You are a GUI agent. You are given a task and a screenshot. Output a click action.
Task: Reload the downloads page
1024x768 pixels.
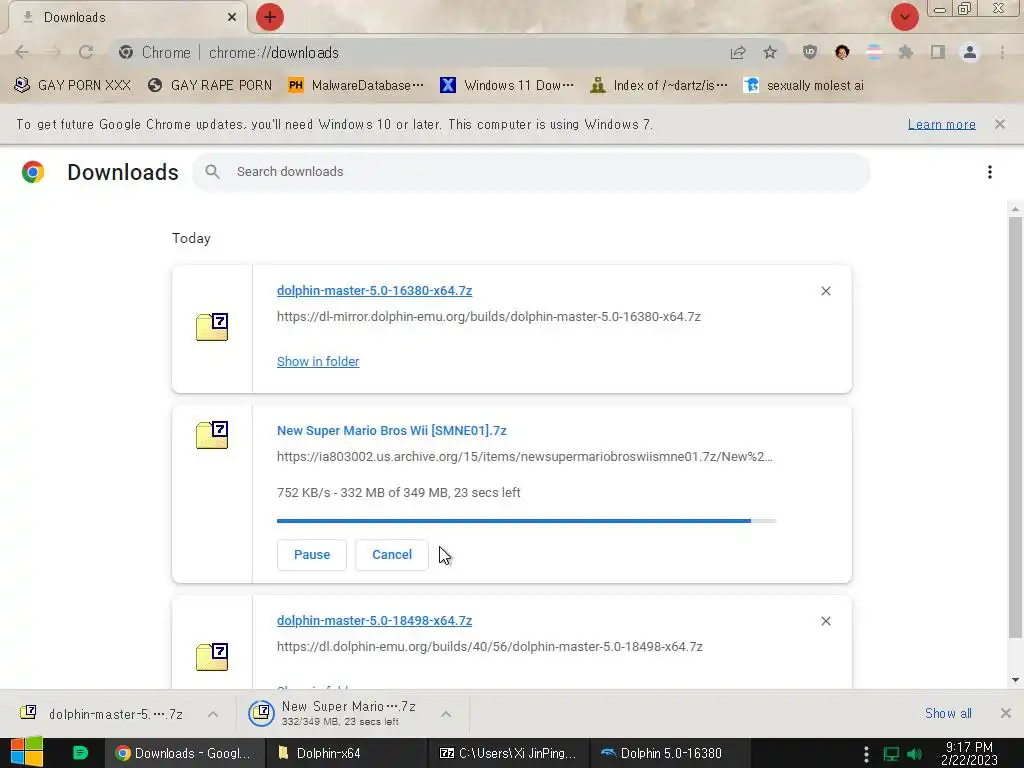[x=86, y=52]
